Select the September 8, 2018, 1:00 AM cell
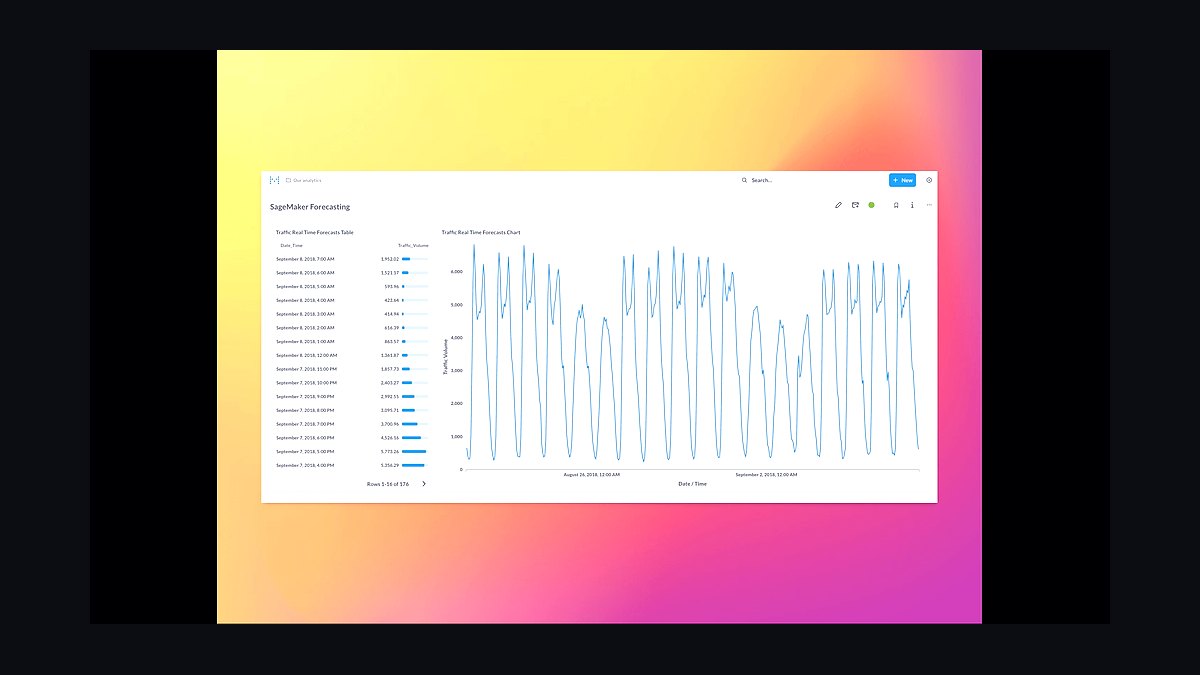 [x=305, y=341]
